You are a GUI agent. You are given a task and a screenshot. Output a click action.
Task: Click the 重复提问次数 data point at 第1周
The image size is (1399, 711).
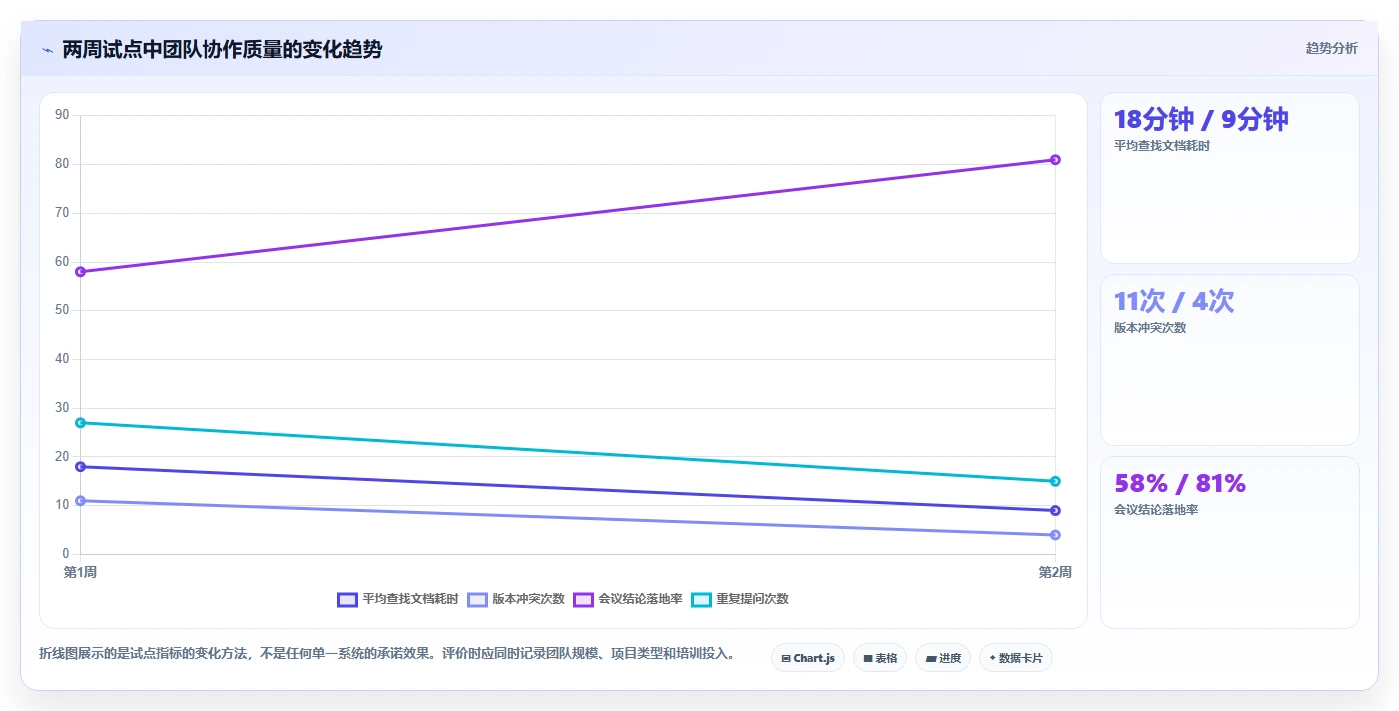tap(80, 423)
